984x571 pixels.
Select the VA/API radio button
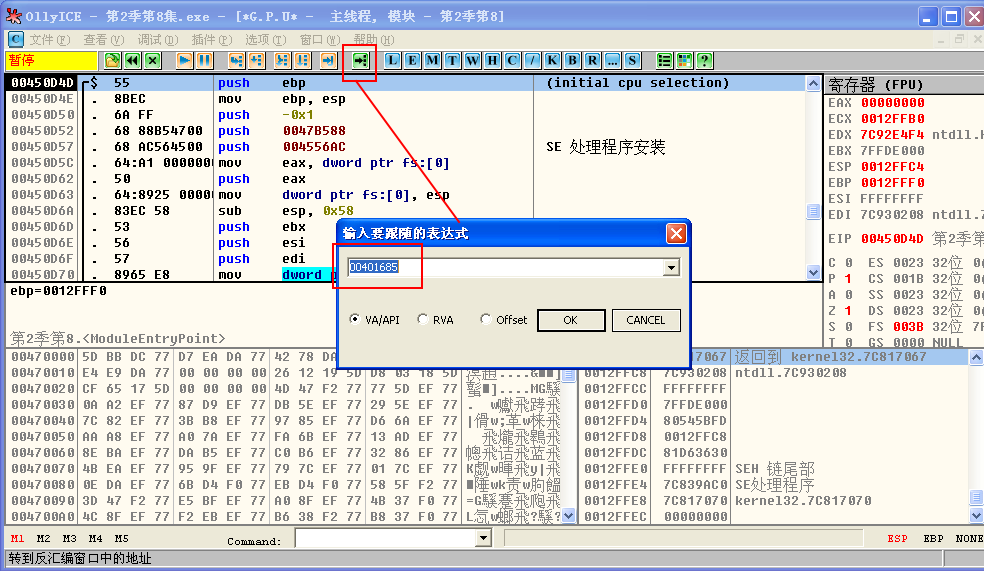(355, 319)
